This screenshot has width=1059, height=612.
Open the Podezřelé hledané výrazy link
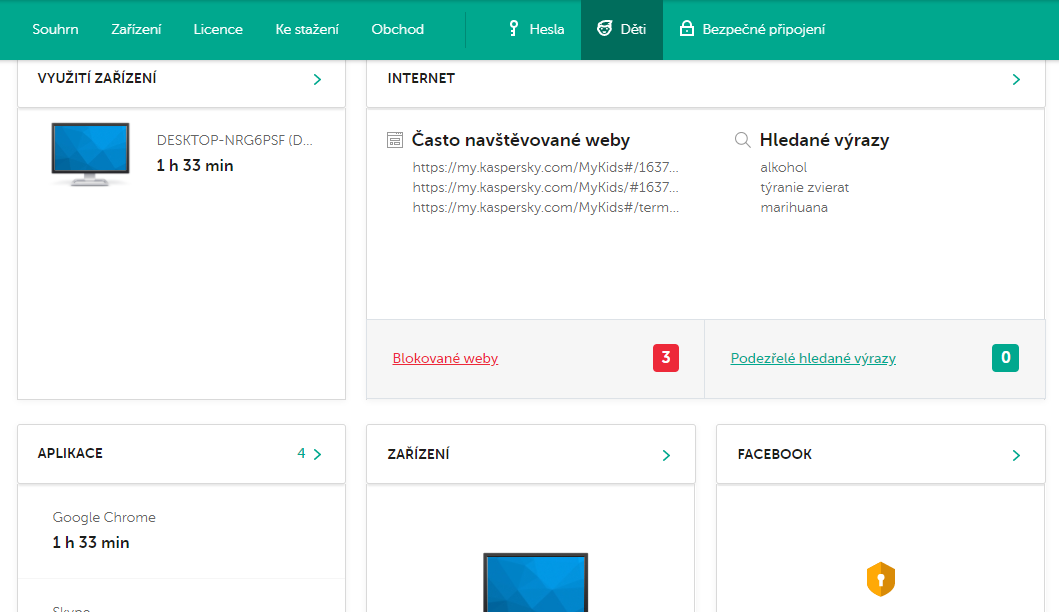813,358
